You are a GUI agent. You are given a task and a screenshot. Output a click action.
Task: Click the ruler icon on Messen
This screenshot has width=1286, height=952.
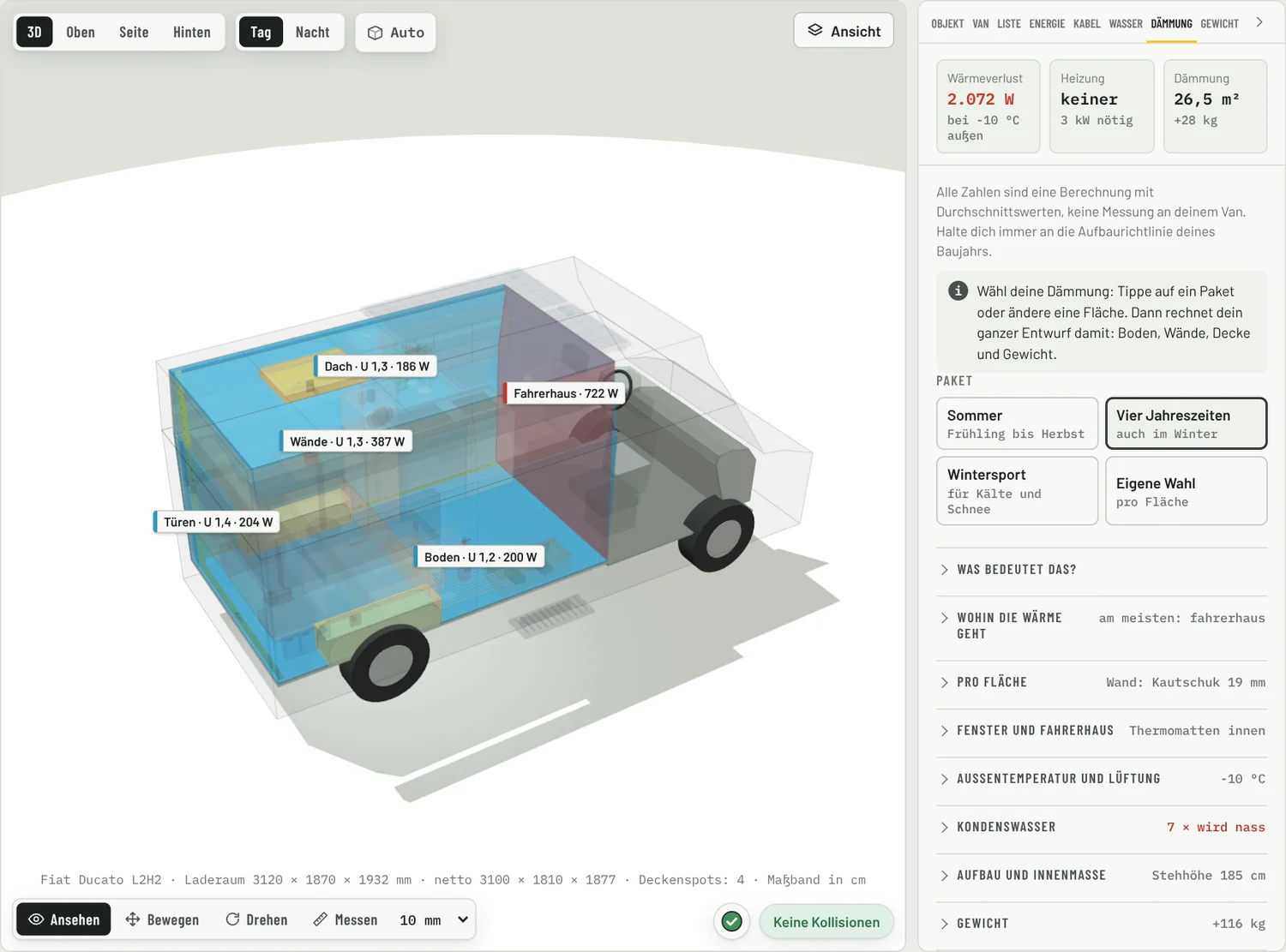pyautogui.click(x=320, y=919)
